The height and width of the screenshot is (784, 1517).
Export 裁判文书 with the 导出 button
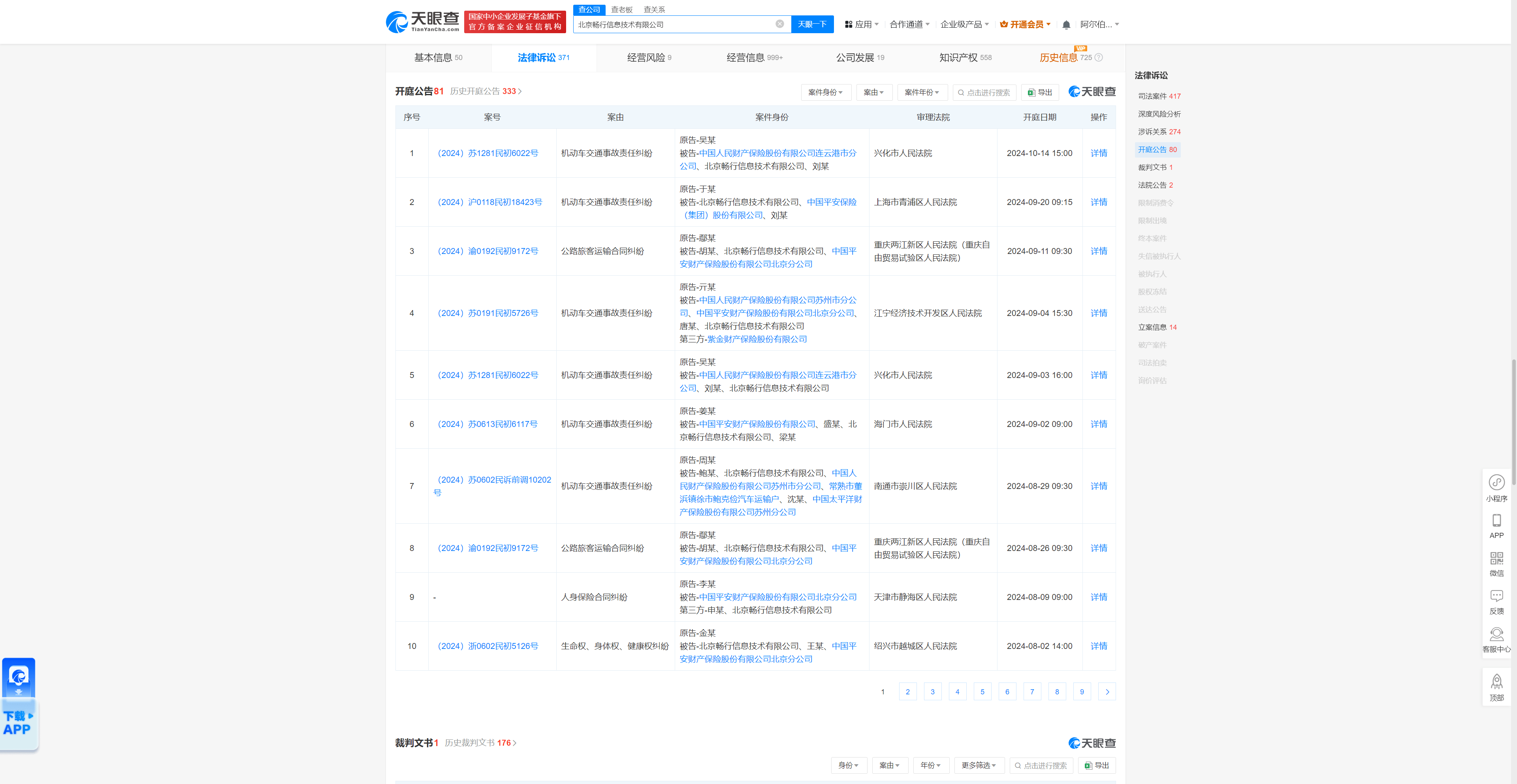(1097, 765)
